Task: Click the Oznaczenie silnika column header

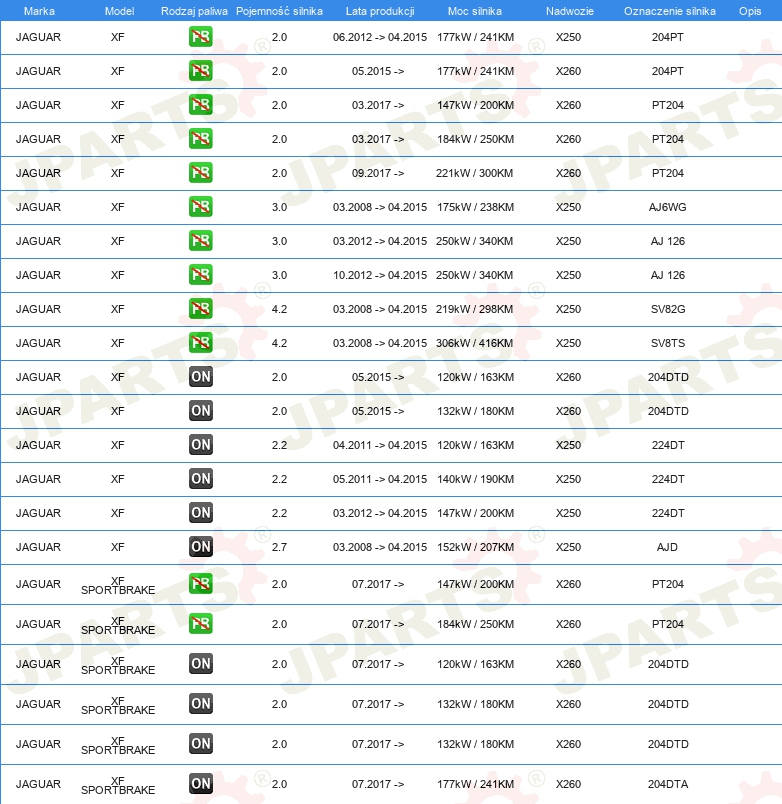Action: pos(669,10)
